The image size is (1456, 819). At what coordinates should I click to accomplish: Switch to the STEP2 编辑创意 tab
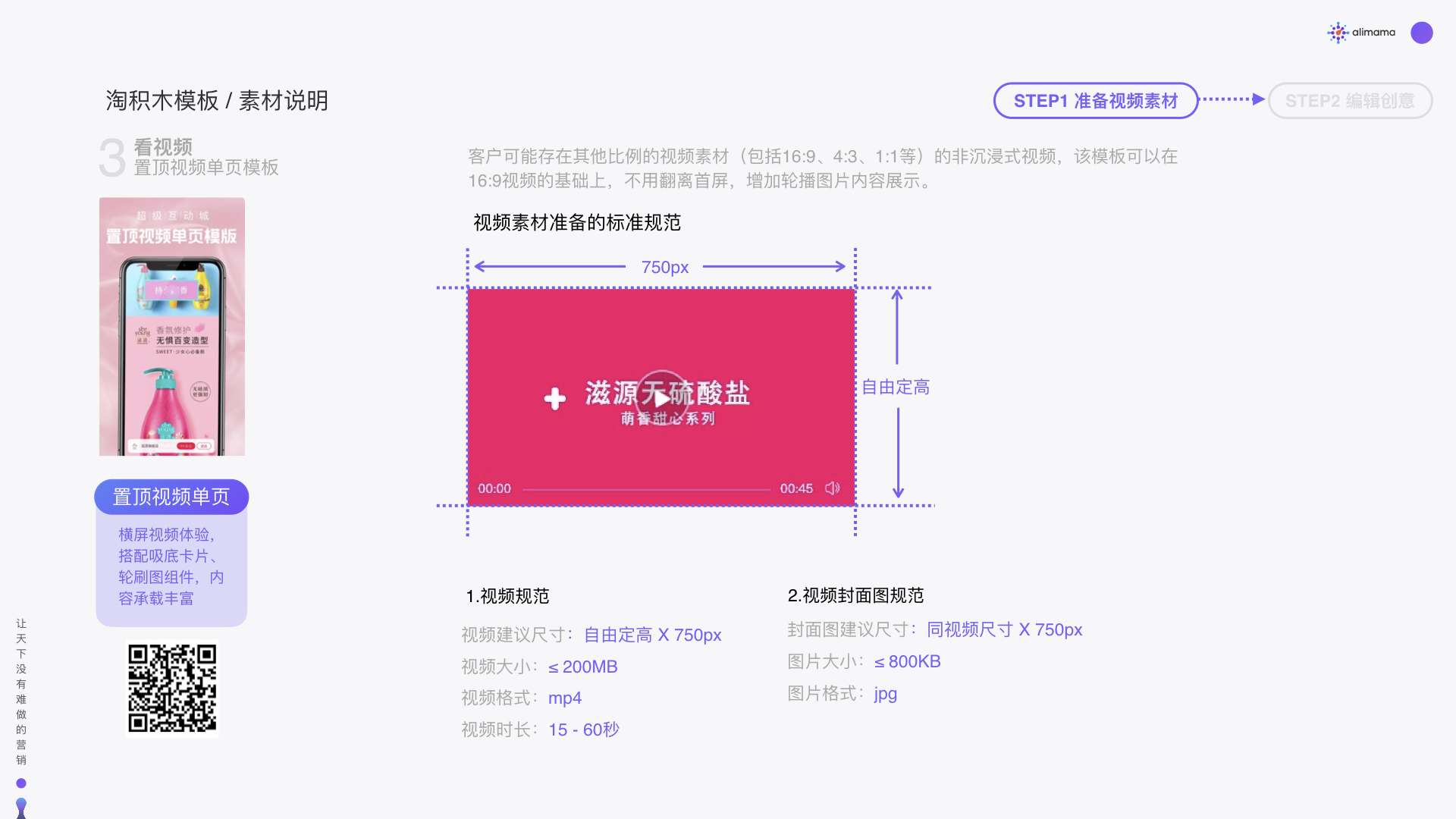pyautogui.click(x=1351, y=100)
